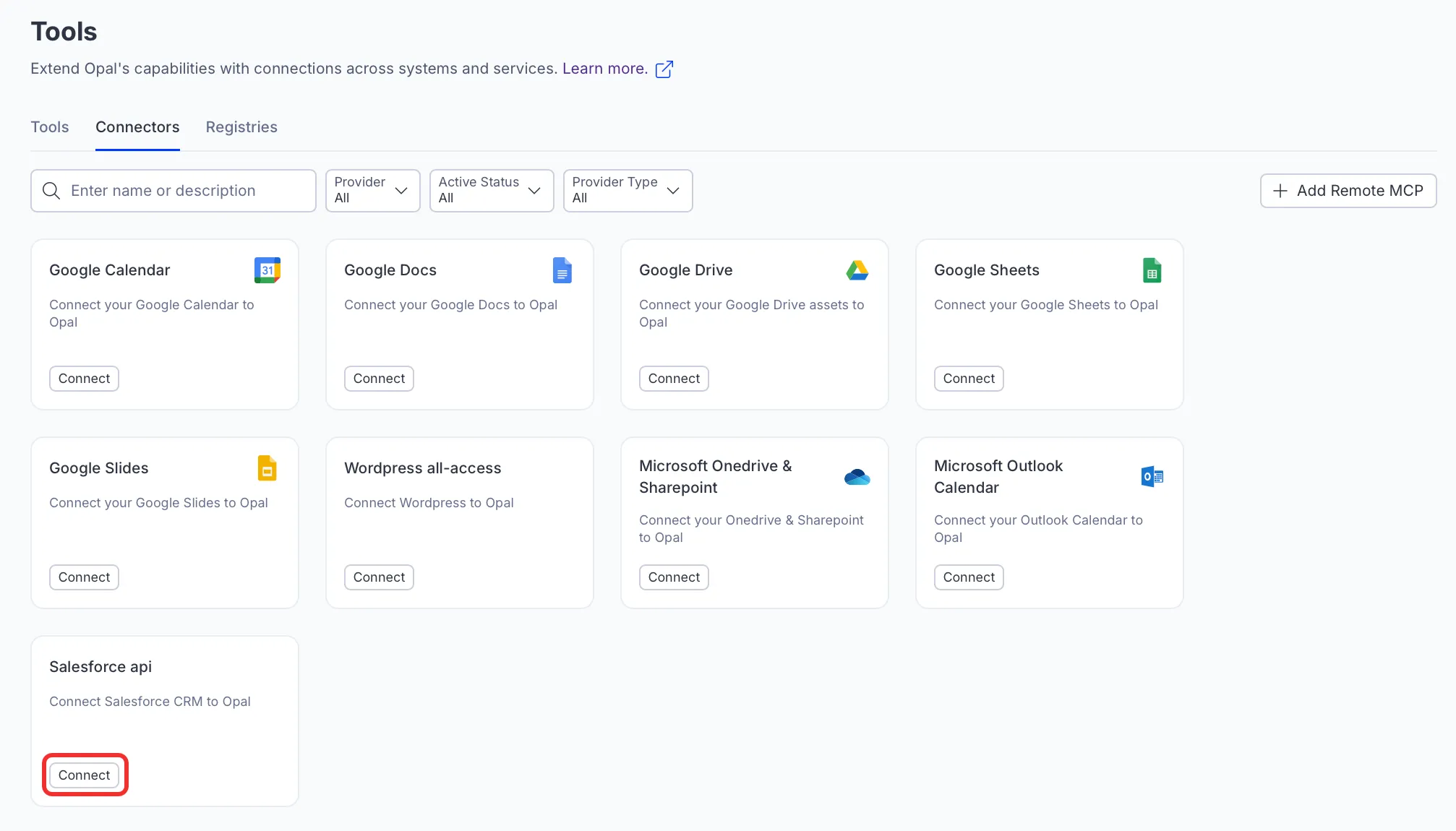Click the Google Drive icon
Image resolution: width=1456 pixels, height=831 pixels.
point(857,270)
